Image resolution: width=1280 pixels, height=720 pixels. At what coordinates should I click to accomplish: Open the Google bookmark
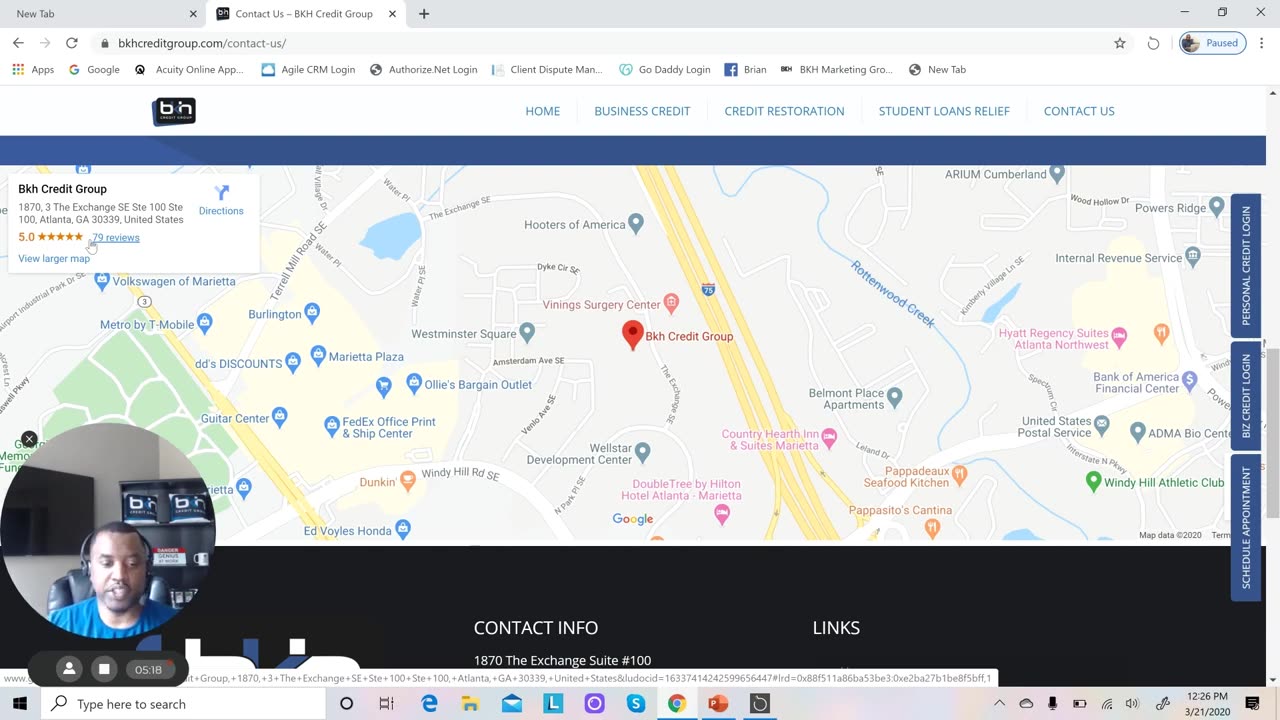click(x=94, y=70)
